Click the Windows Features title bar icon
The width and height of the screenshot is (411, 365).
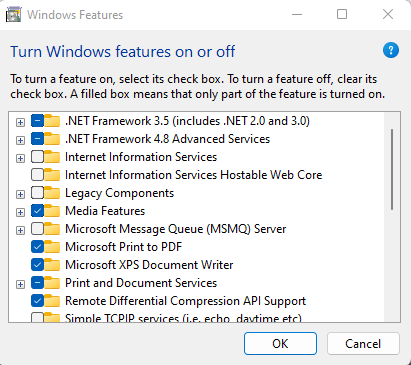pyautogui.click(x=14, y=15)
